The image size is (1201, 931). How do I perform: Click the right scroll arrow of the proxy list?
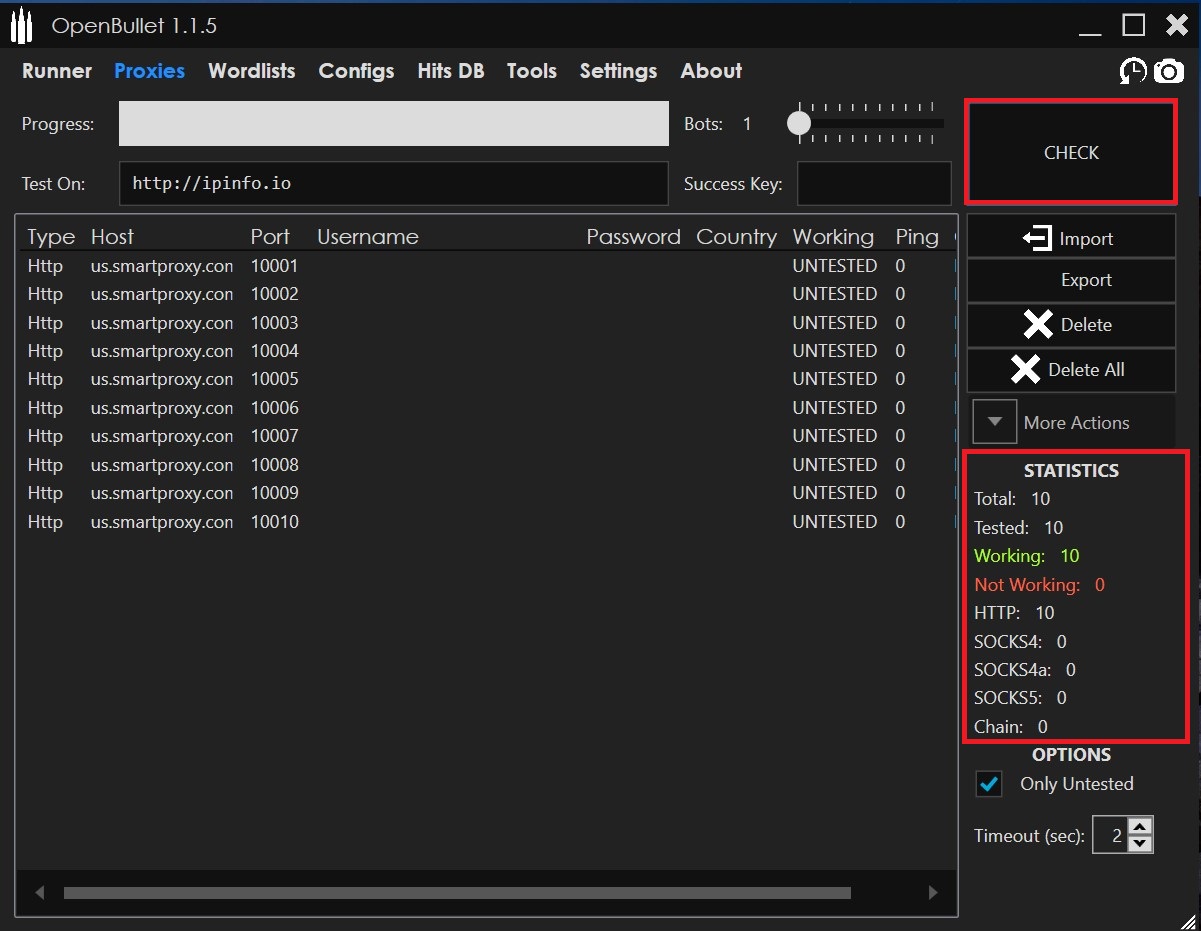(932, 893)
